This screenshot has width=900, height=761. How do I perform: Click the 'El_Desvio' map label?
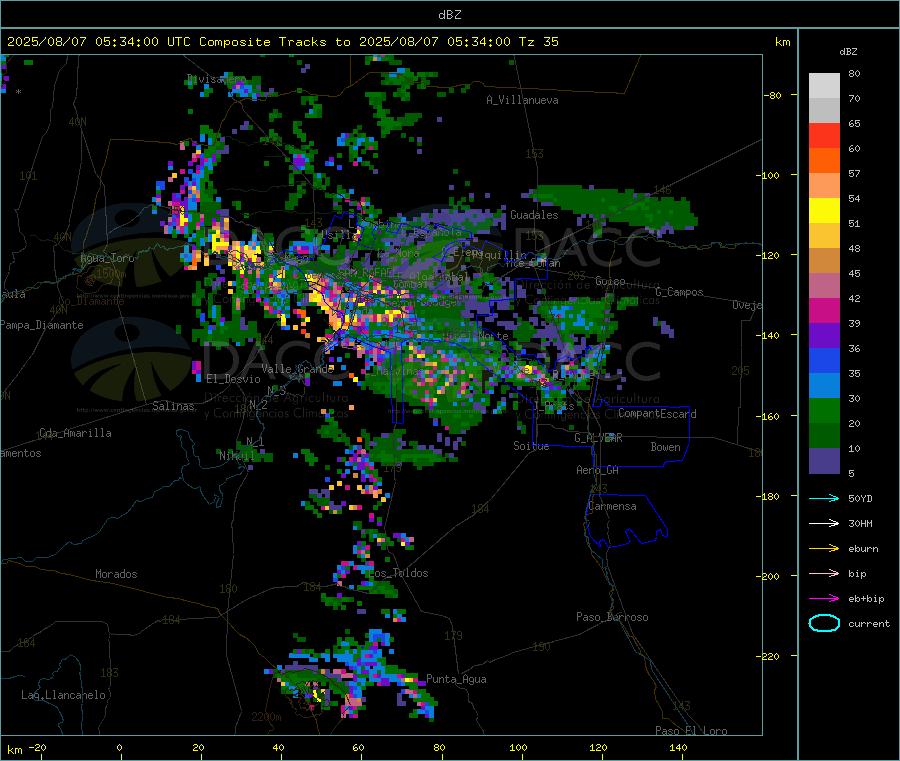(x=233, y=379)
